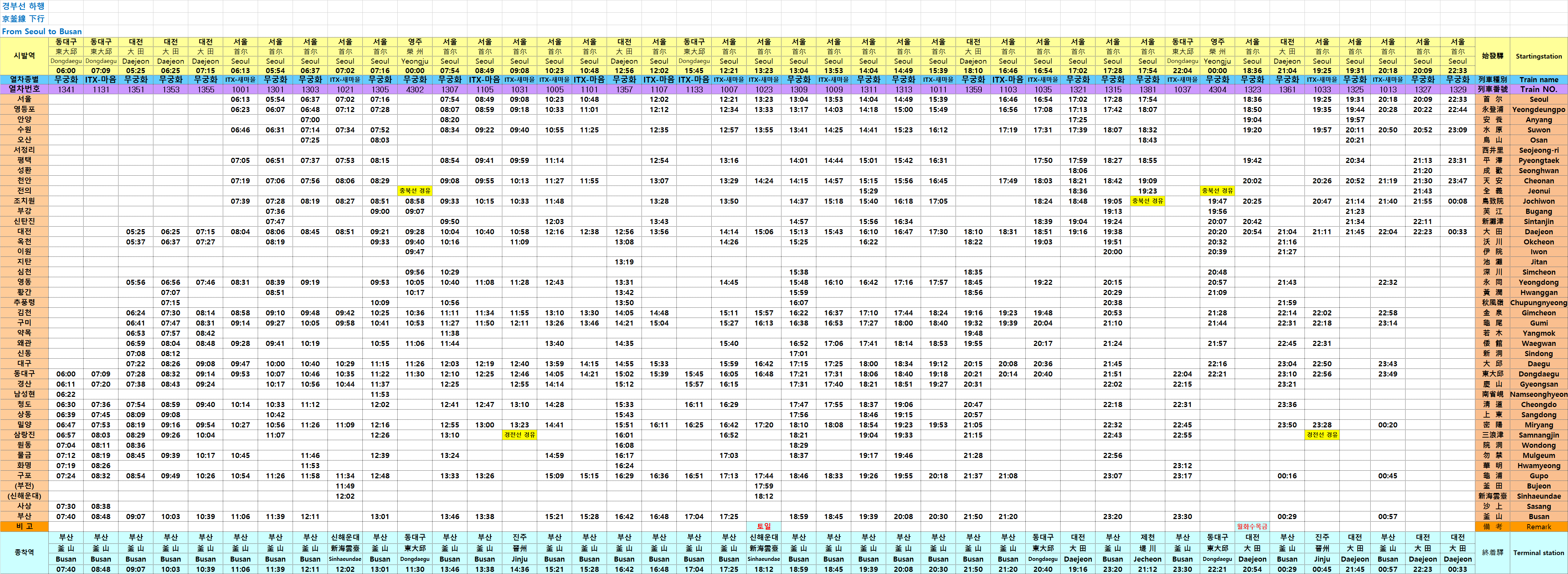Select the 'Seojeong-ri' station name cell

tap(1538, 151)
